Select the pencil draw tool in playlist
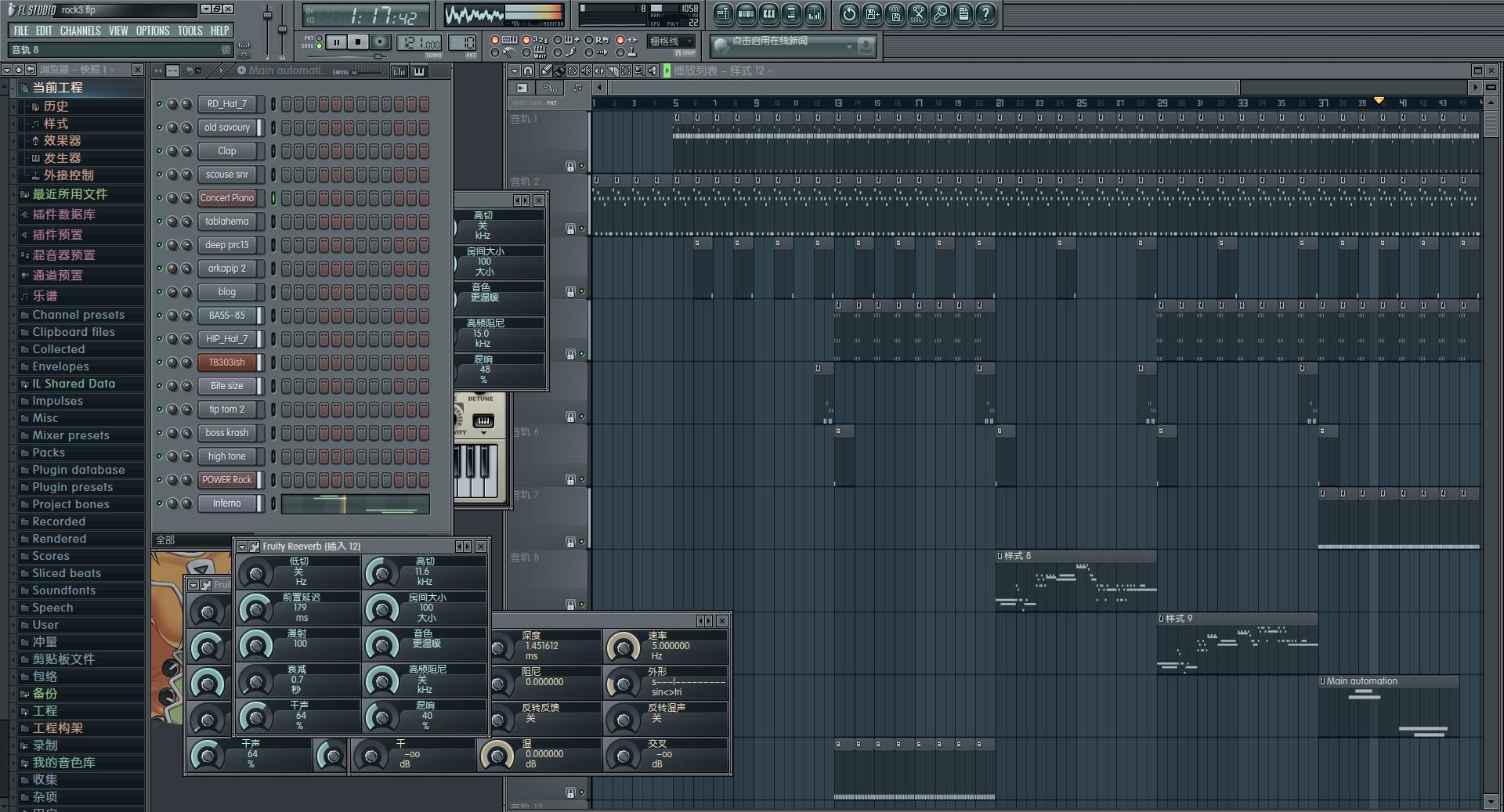Screen dimensions: 1504x812 pyautogui.click(x=546, y=70)
